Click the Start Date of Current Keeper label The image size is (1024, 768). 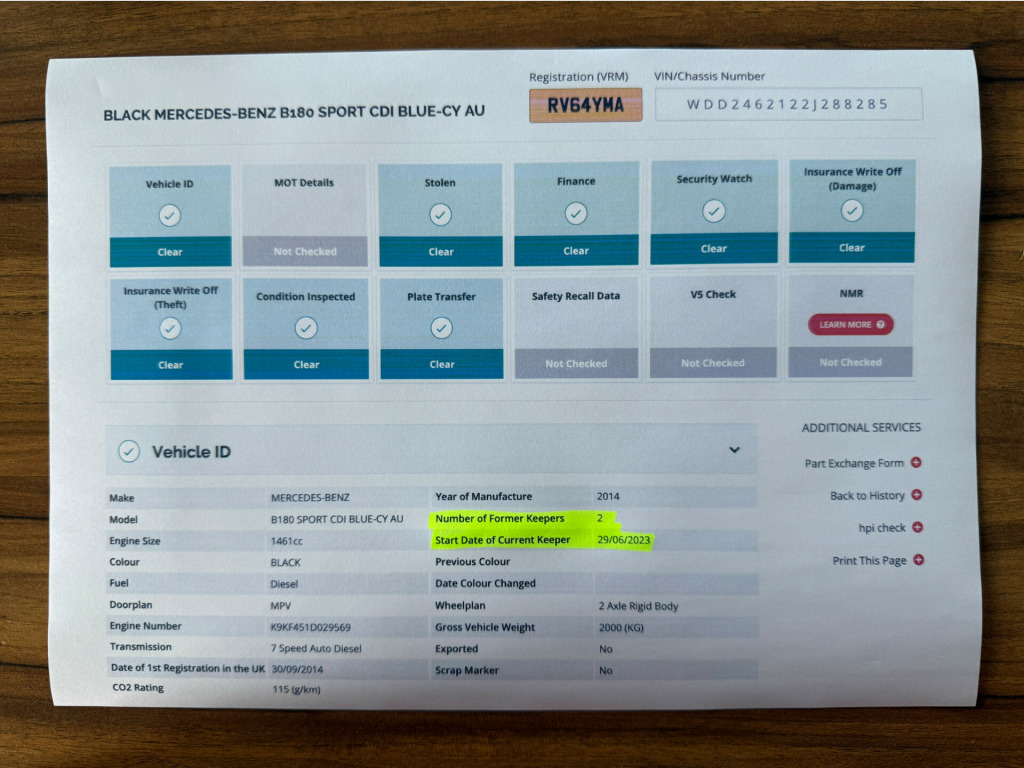point(503,540)
